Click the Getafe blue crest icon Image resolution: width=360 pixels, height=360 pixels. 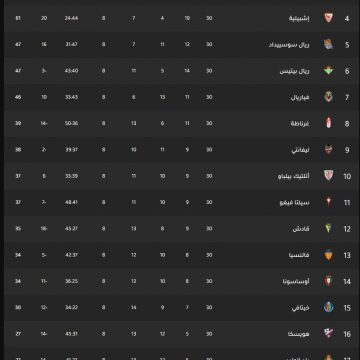click(x=329, y=307)
